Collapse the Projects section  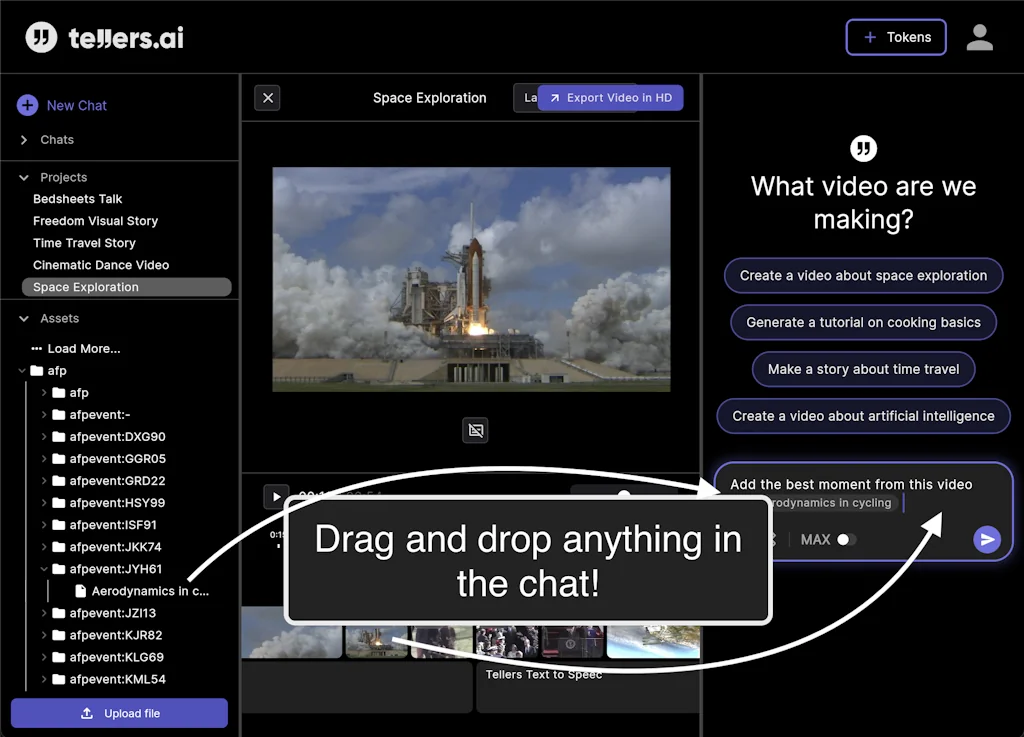click(x=23, y=177)
